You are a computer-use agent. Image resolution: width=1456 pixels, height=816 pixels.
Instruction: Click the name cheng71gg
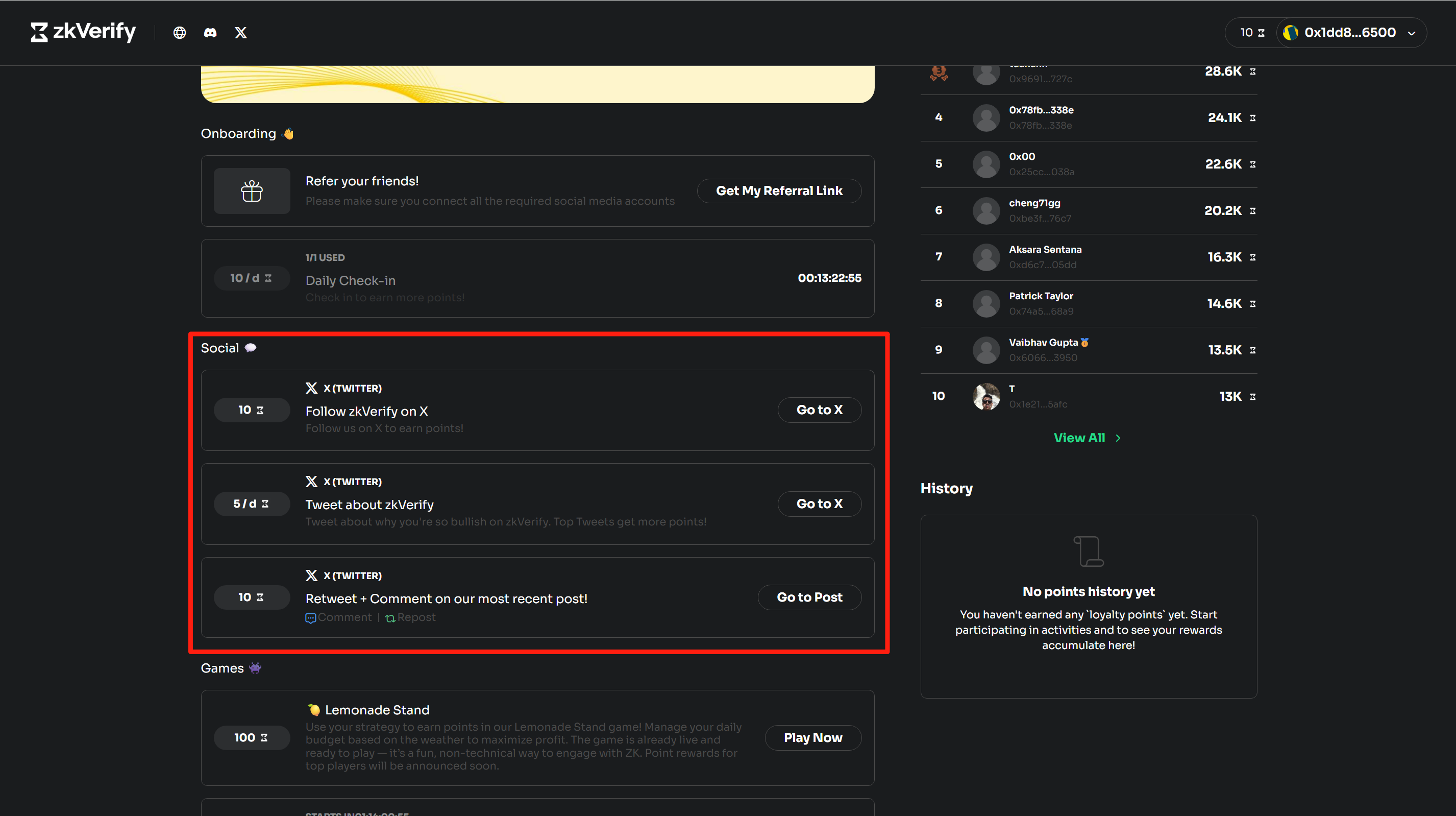tap(1034, 203)
